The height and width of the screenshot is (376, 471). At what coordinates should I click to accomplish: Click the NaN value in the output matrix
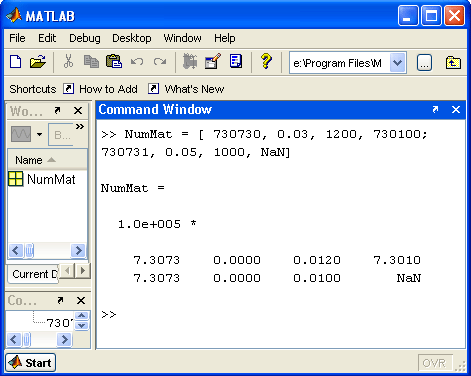click(x=409, y=278)
